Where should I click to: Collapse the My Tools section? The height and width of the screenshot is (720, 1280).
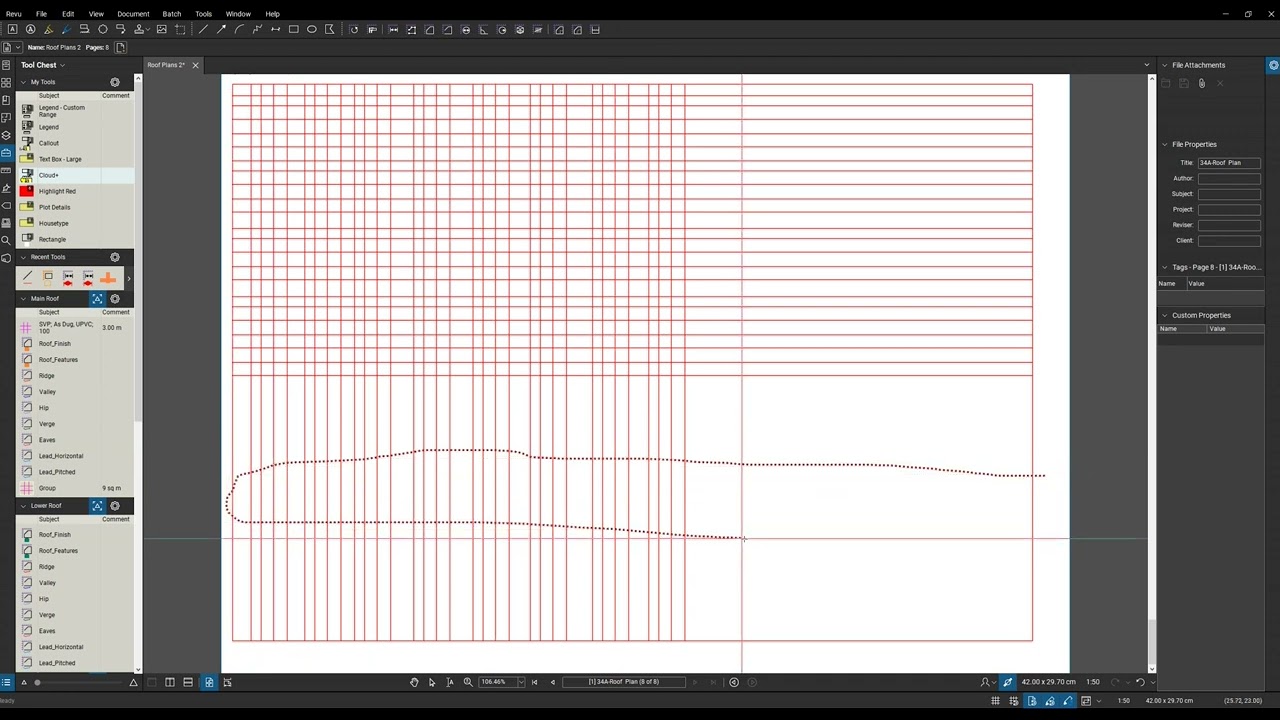tap(23, 82)
